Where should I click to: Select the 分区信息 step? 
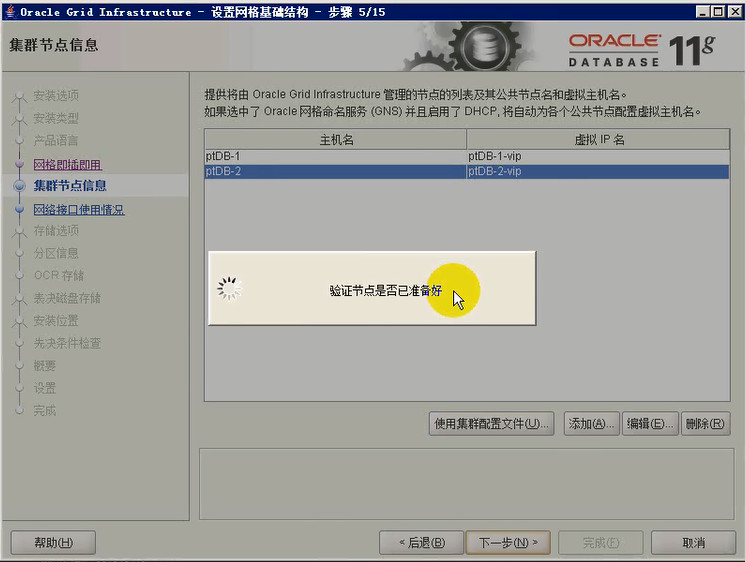pyautogui.click(x=56, y=253)
